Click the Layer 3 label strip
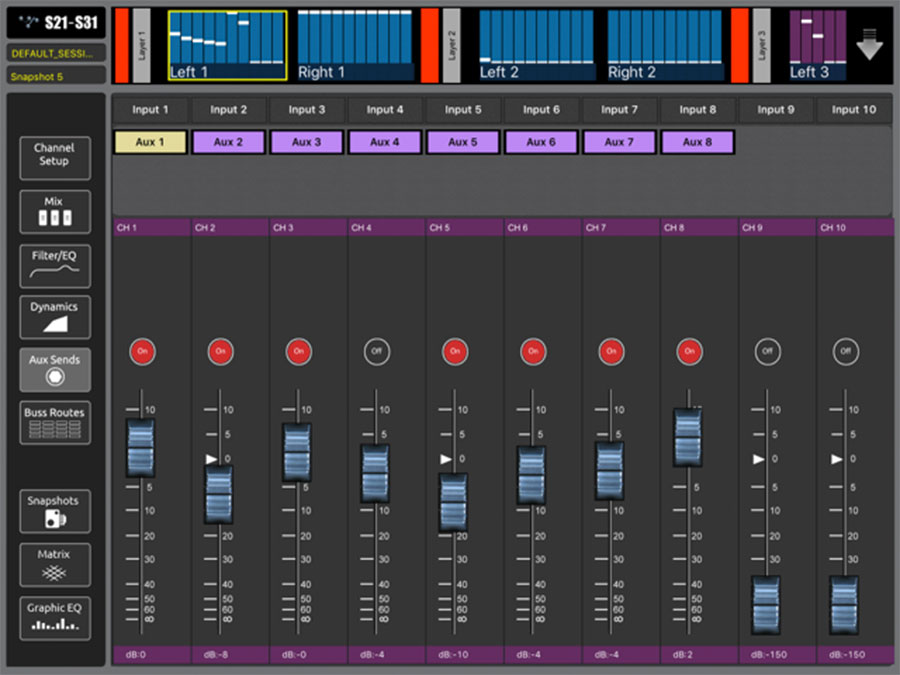900x675 pixels. [x=762, y=45]
